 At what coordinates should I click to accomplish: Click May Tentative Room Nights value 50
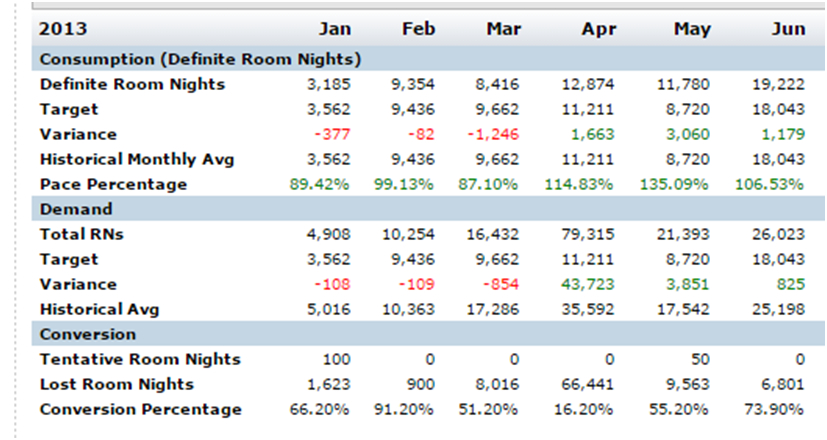(700, 359)
